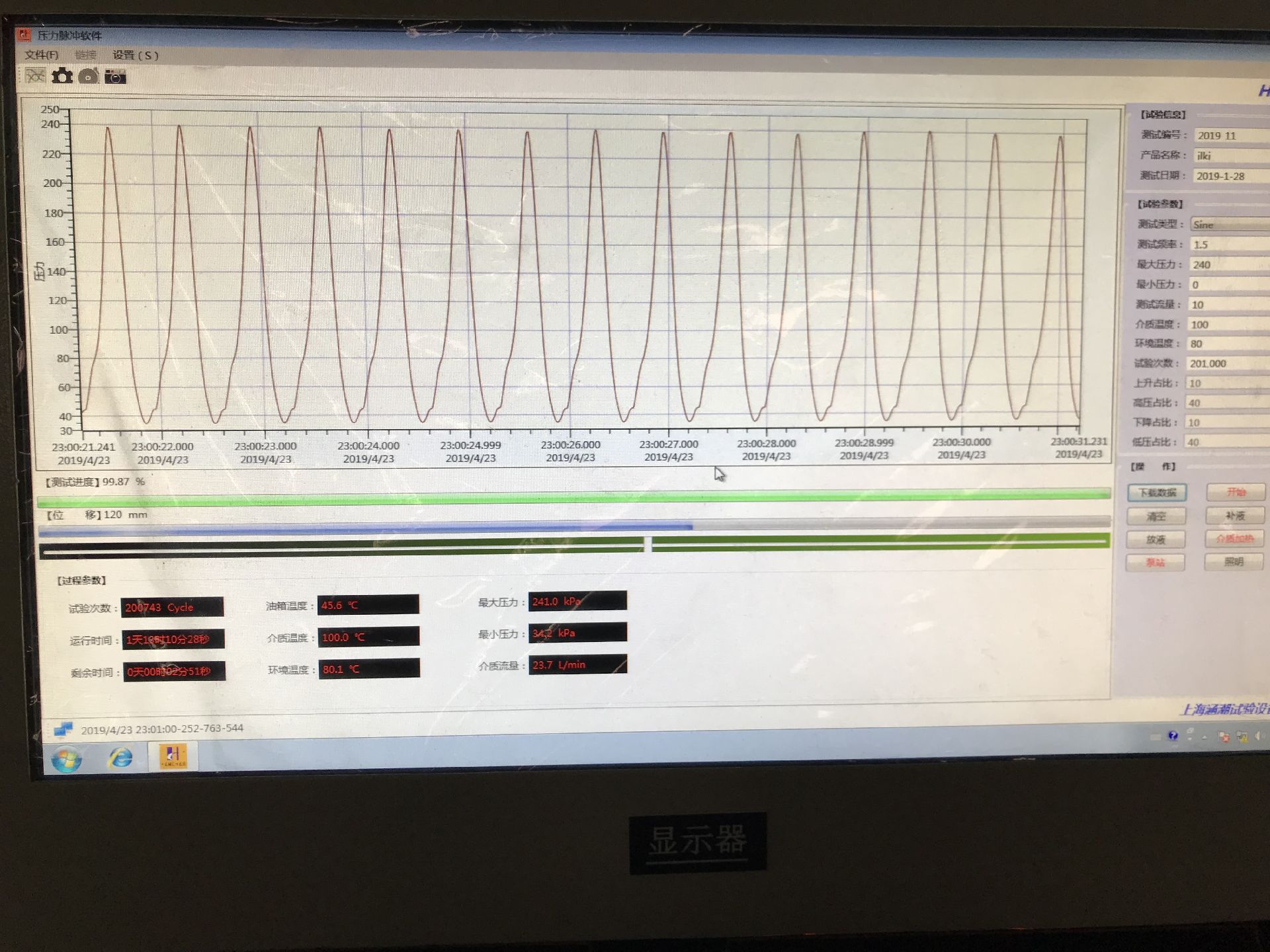
Task: Click the 上升占比 field
Action: (x=1227, y=383)
